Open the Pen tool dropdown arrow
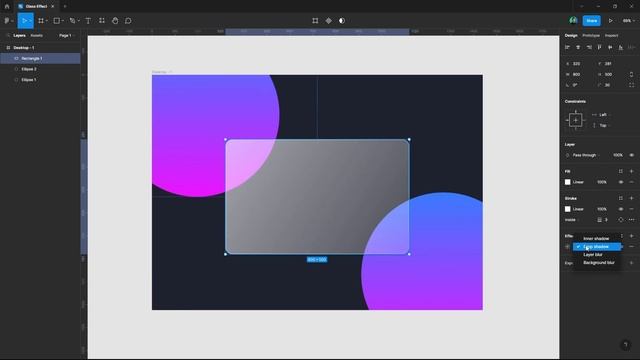This screenshot has width=640, height=360. tap(78, 21)
